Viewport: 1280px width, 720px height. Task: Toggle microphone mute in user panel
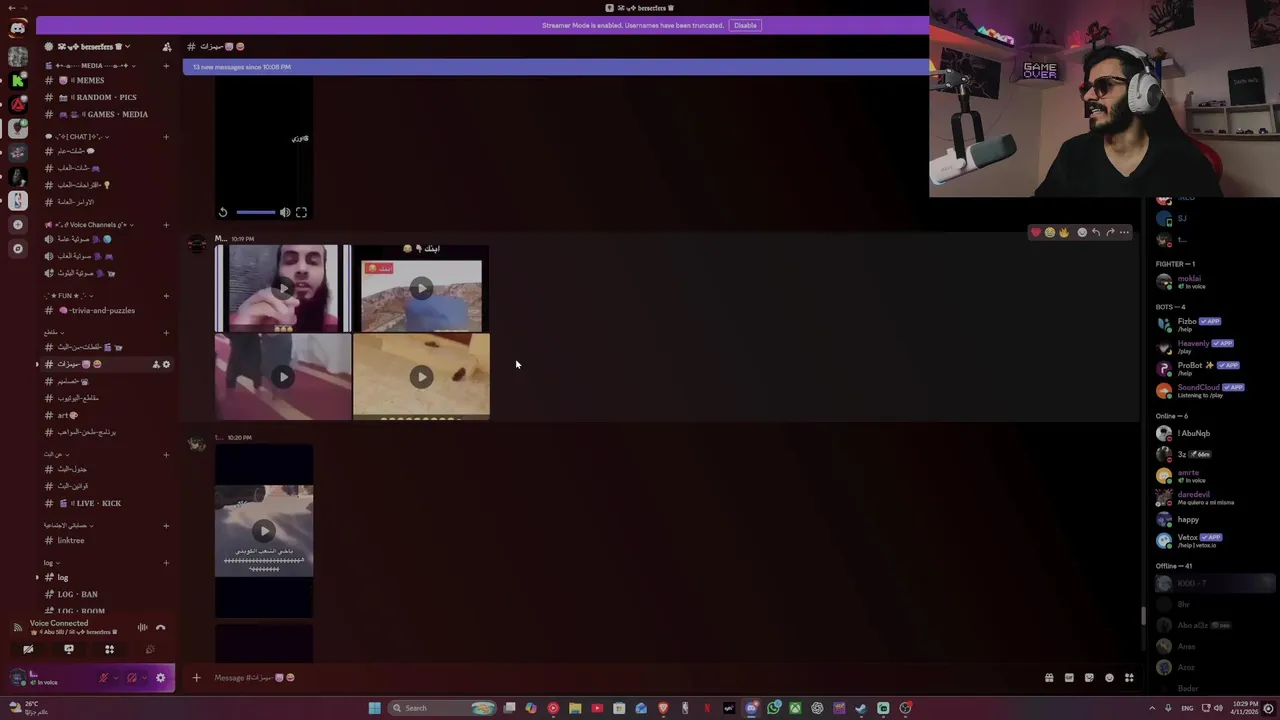pyautogui.click(x=102, y=678)
